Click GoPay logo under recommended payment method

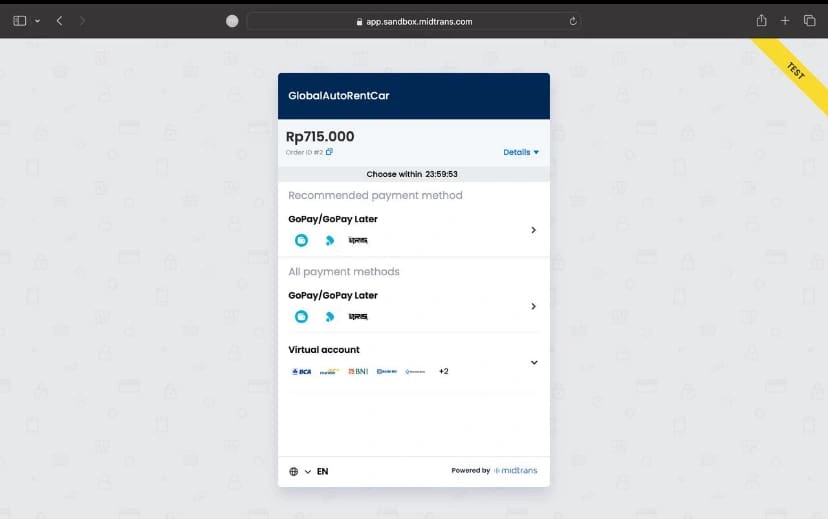(302, 240)
